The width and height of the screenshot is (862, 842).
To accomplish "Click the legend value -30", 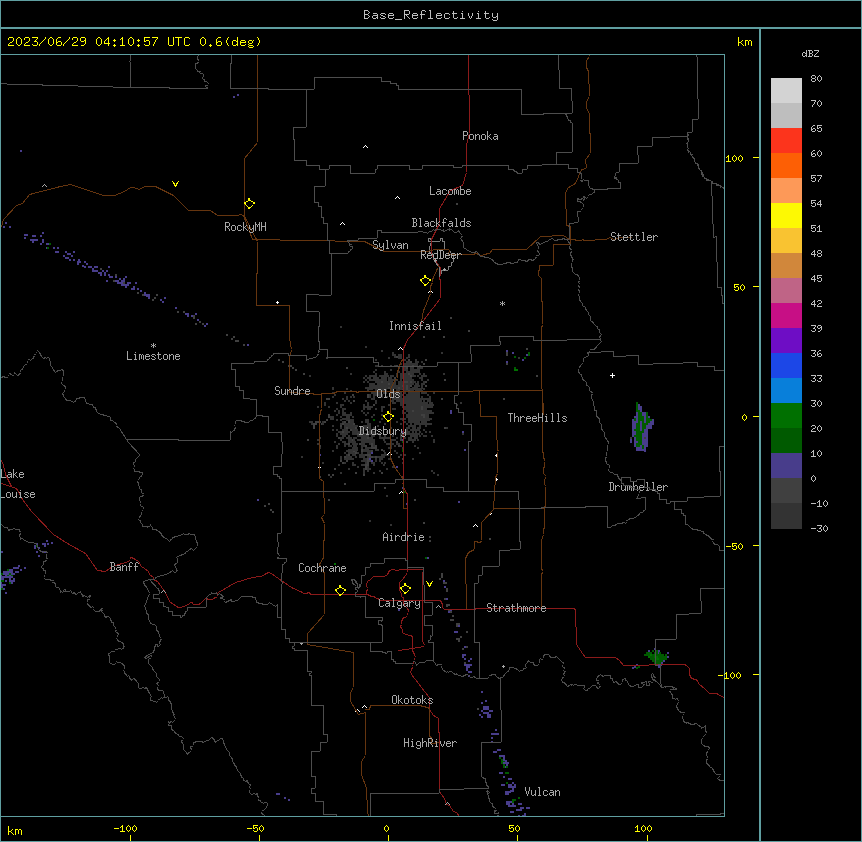I will click(819, 528).
